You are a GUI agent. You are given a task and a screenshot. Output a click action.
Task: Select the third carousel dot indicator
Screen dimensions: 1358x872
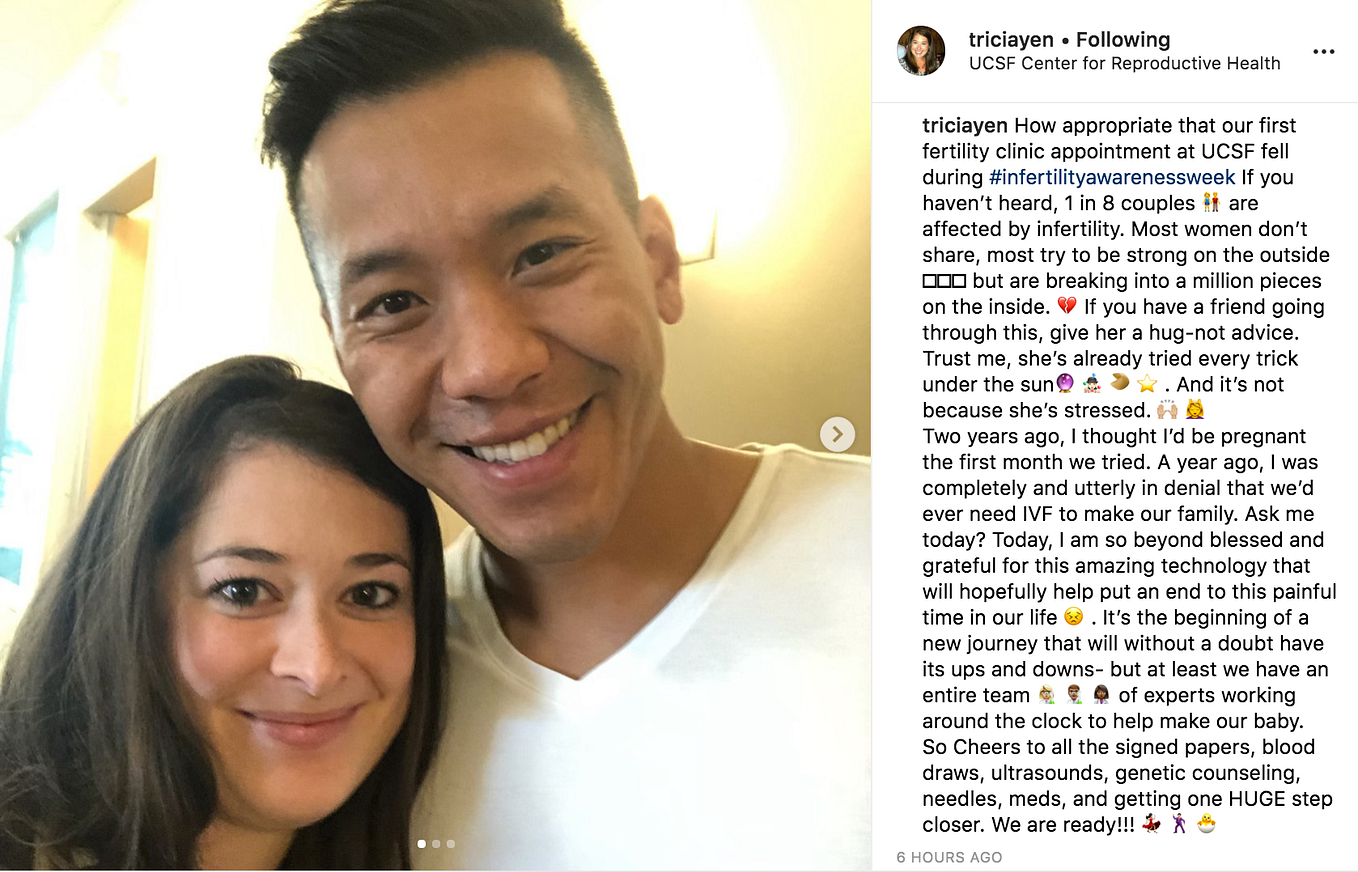click(x=451, y=844)
